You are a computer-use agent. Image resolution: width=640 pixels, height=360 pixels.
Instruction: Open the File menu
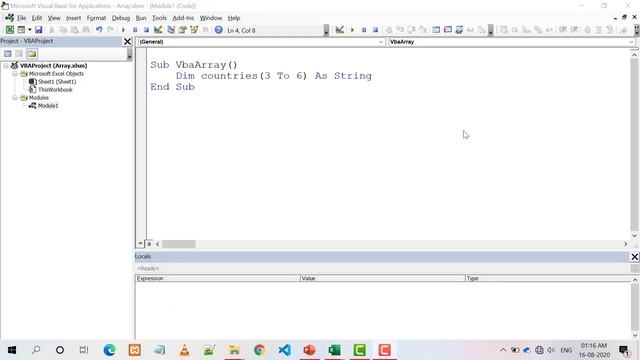21,18
